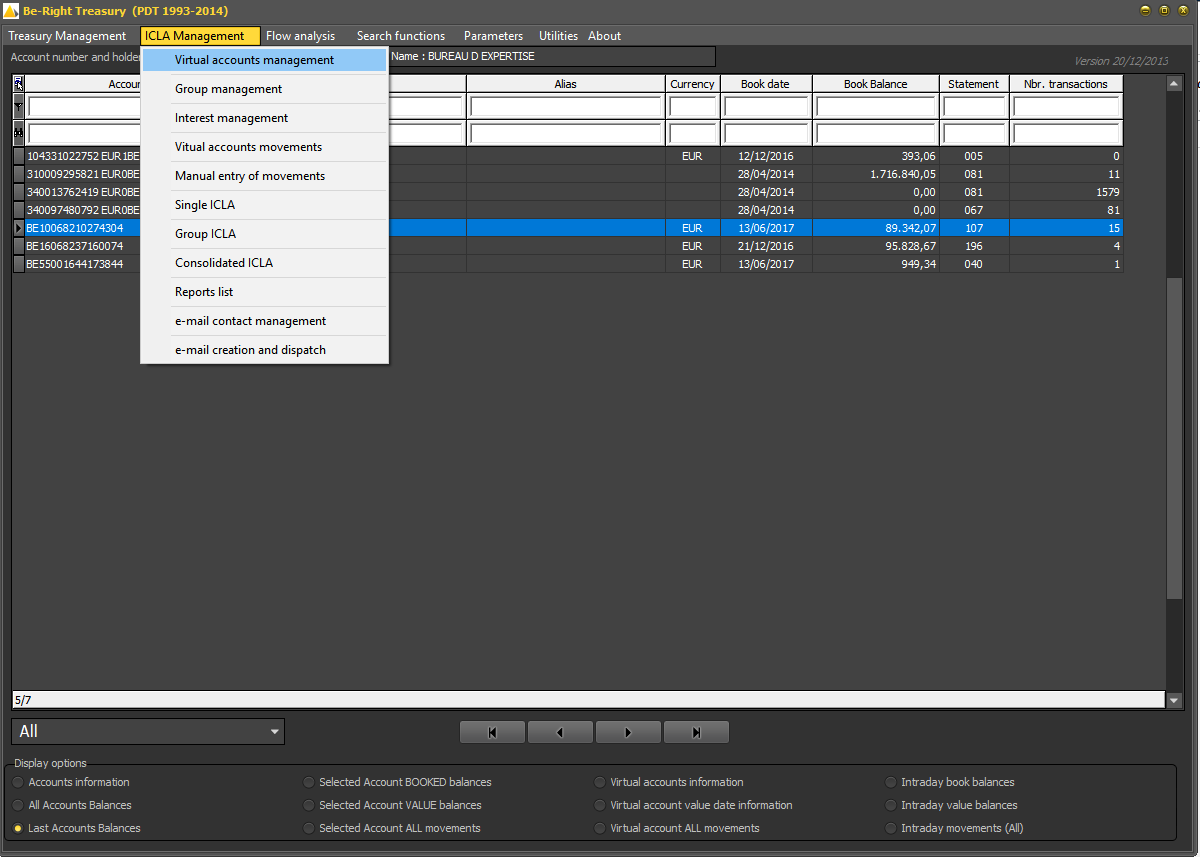Click the Alias filter input field
The width and height of the screenshot is (1200, 857).
coord(566,106)
